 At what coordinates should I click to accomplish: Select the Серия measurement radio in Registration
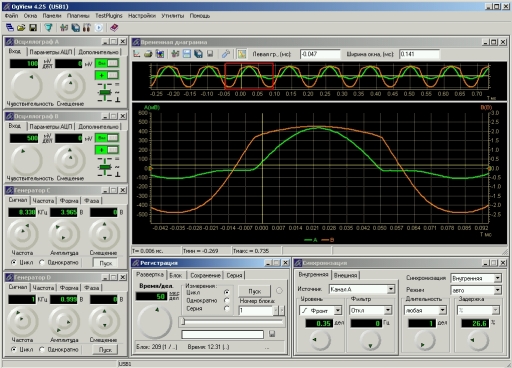click(x=227, y=308)
